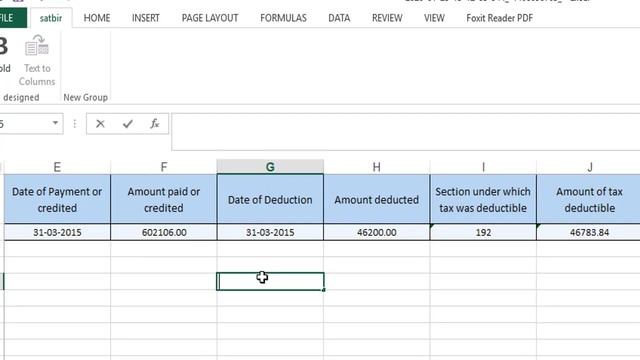
Task: Click inside the formula bar input
Action: (x=406, y=132)
